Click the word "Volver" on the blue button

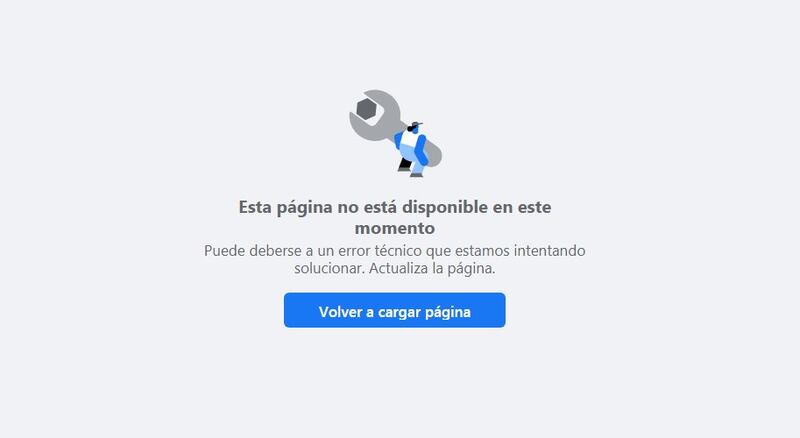tap(340, 312)
